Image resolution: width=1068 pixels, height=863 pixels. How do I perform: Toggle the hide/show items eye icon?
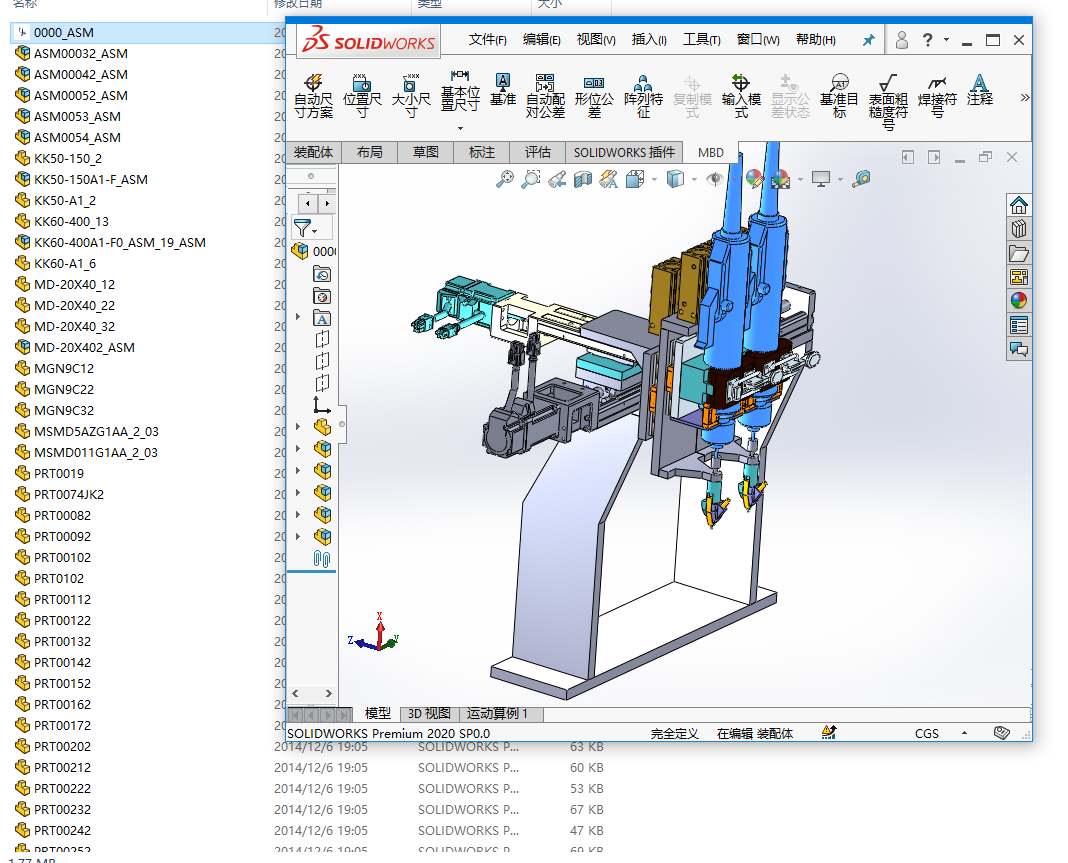(714, 179)
